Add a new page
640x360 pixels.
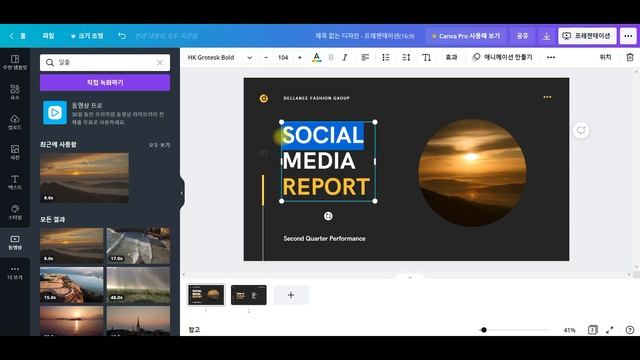click(x=291, y=295)
